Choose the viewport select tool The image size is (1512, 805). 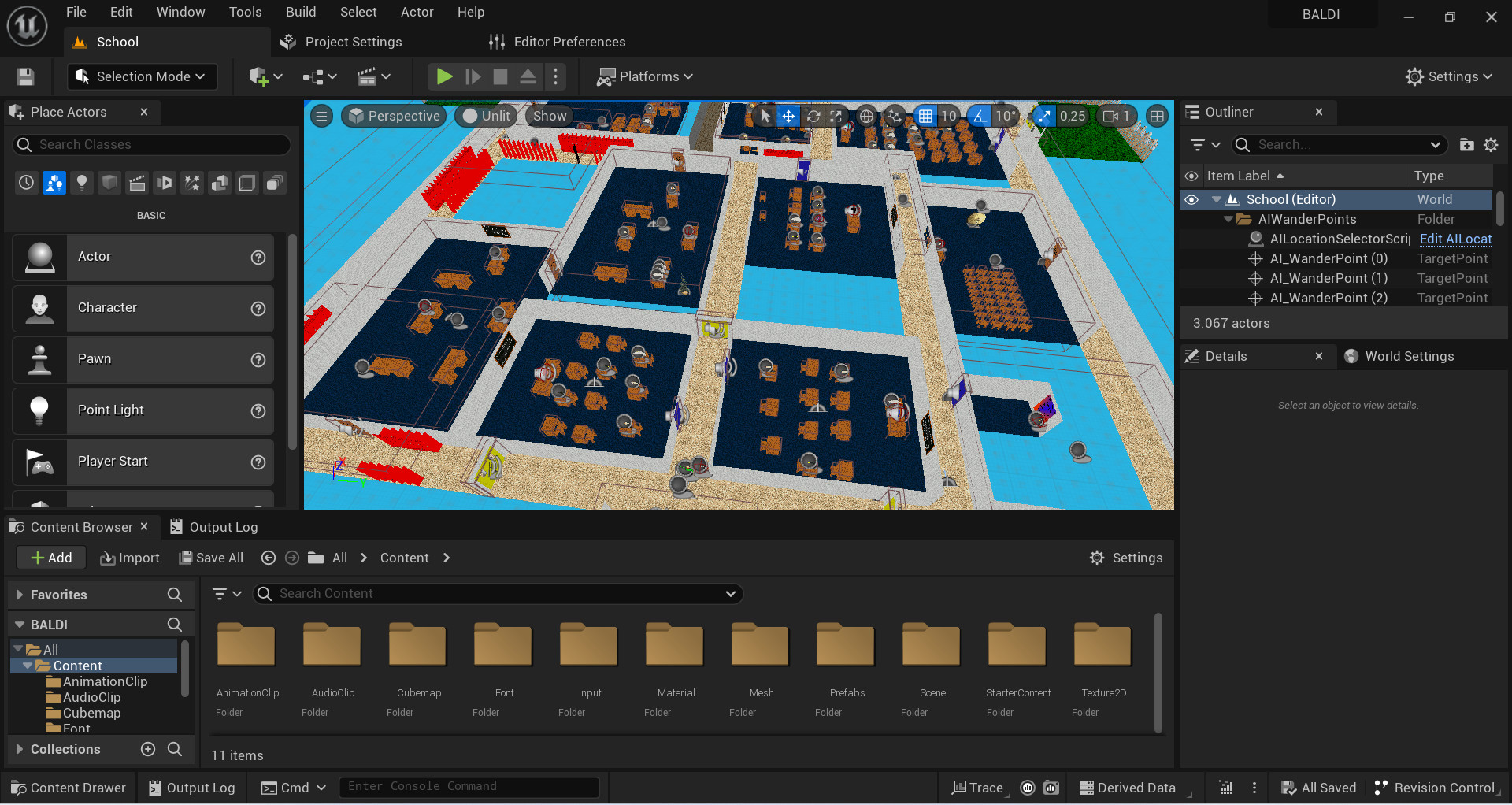pos(765,117)
